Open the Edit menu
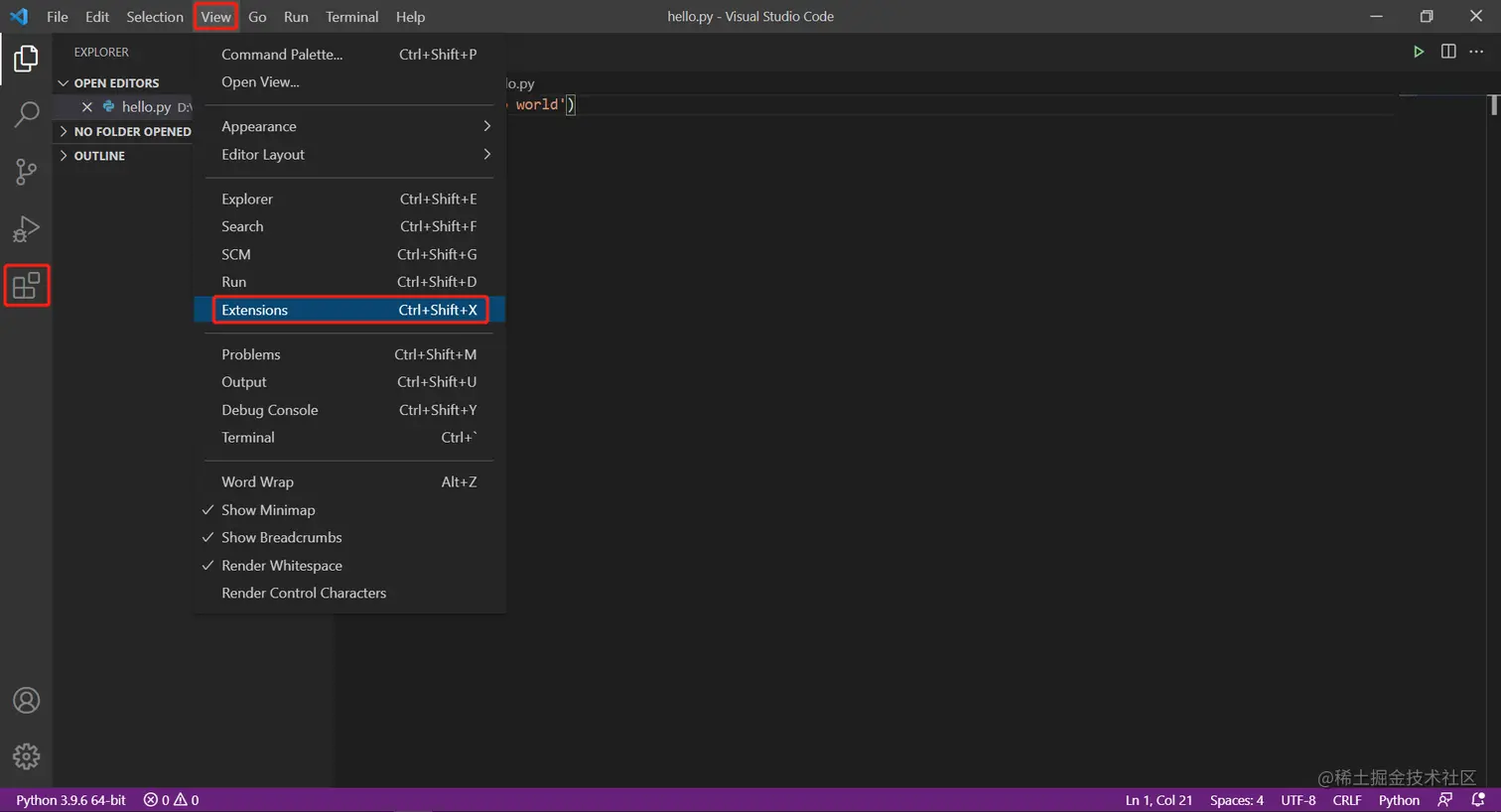 tap(97, 17)
